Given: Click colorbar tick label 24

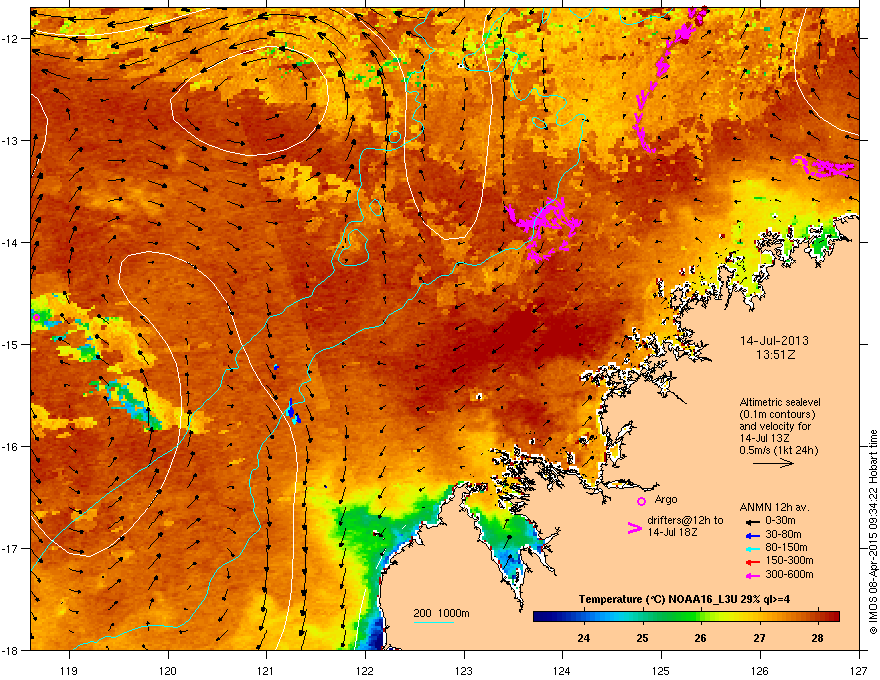Looking at the screenshot, I should coord(584,637).
